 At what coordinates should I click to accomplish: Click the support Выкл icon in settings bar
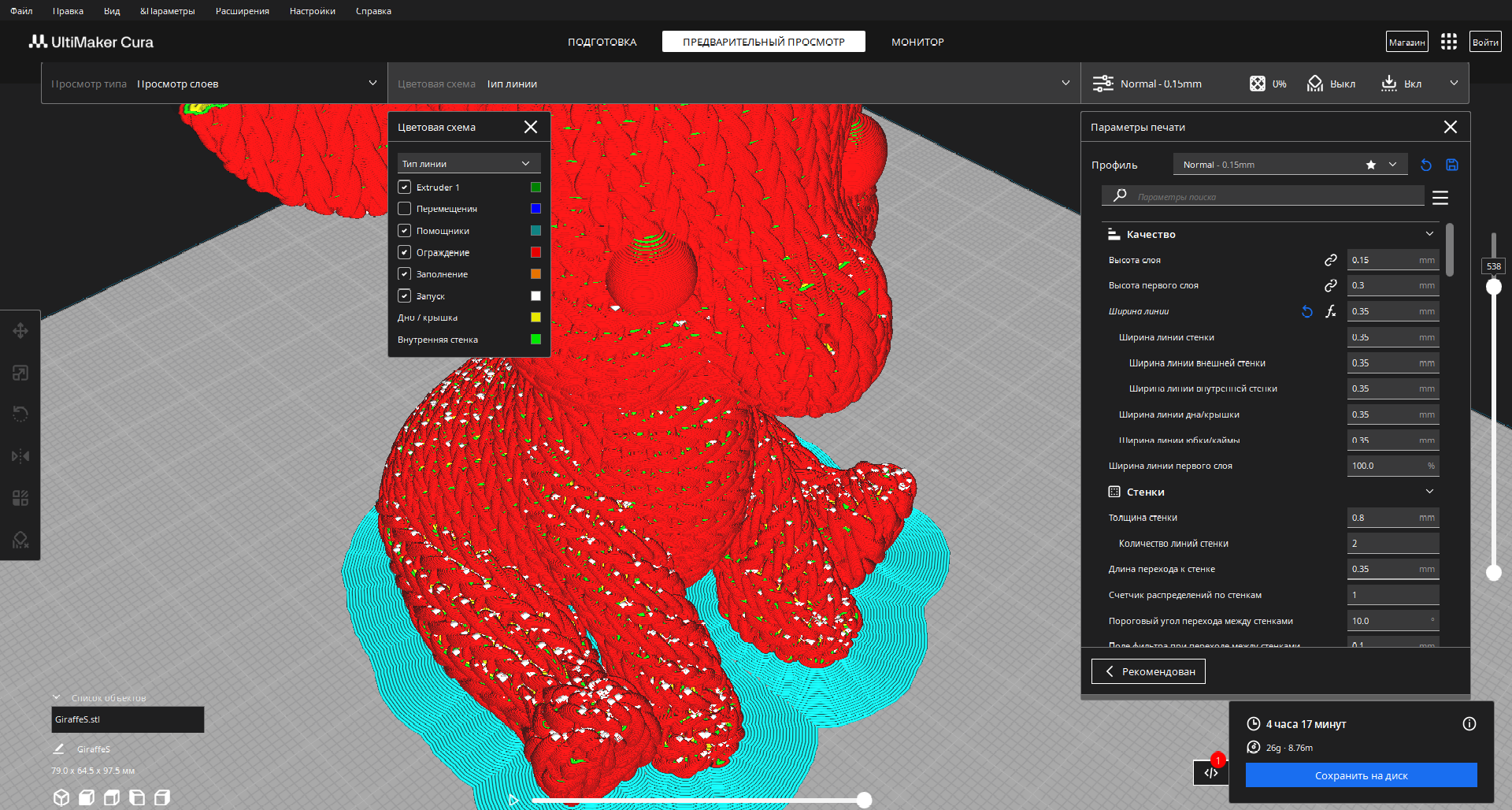click(1315, 84)
